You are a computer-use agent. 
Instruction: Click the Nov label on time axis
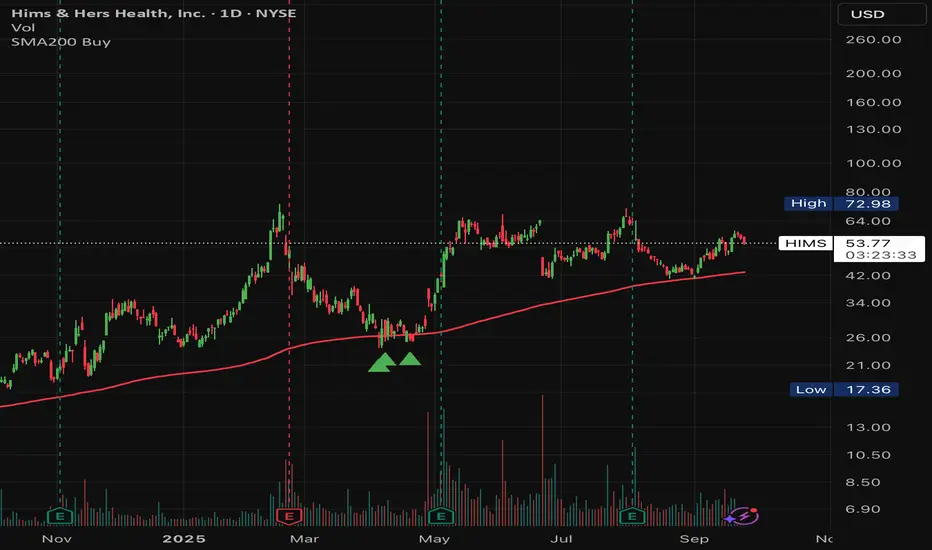click(56, 539)
